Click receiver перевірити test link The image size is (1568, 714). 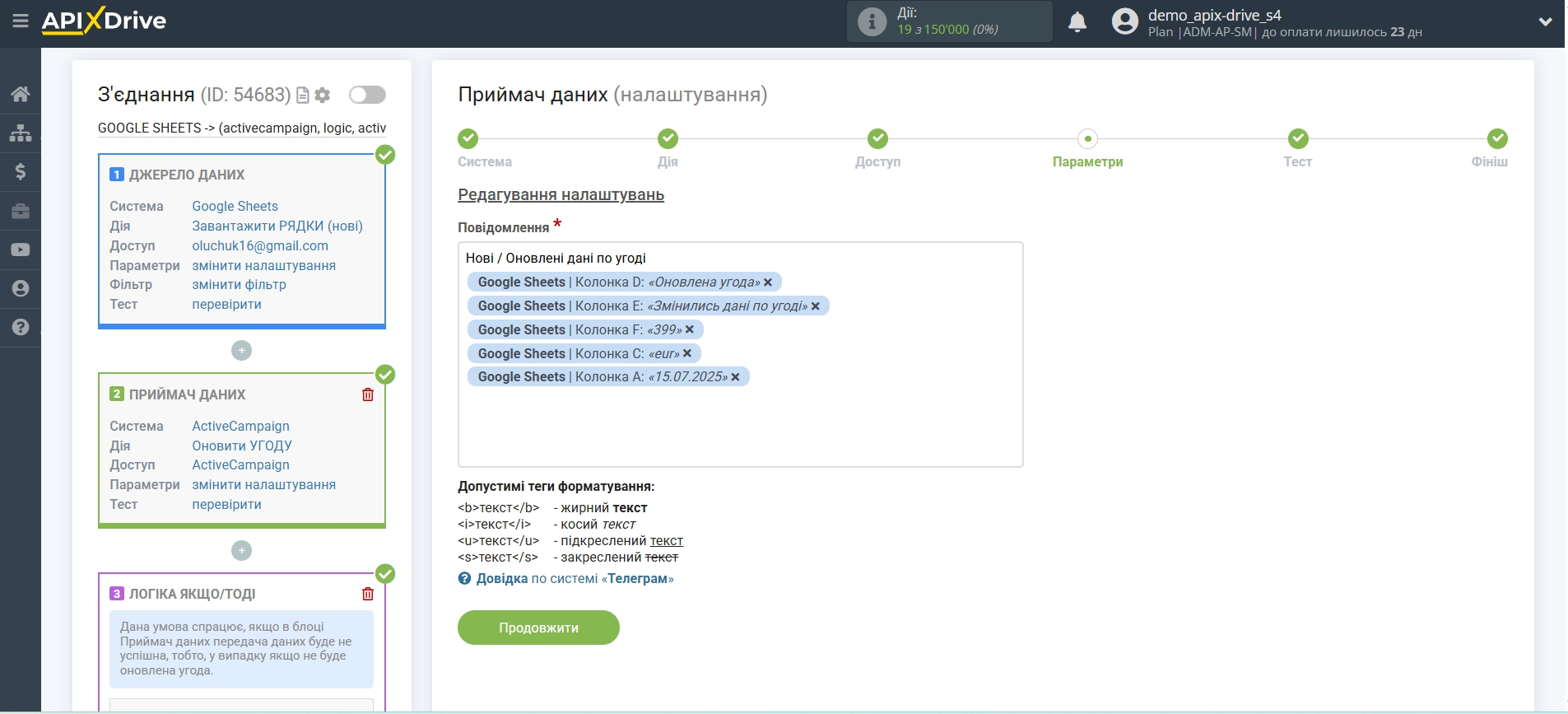pos(226,505)
